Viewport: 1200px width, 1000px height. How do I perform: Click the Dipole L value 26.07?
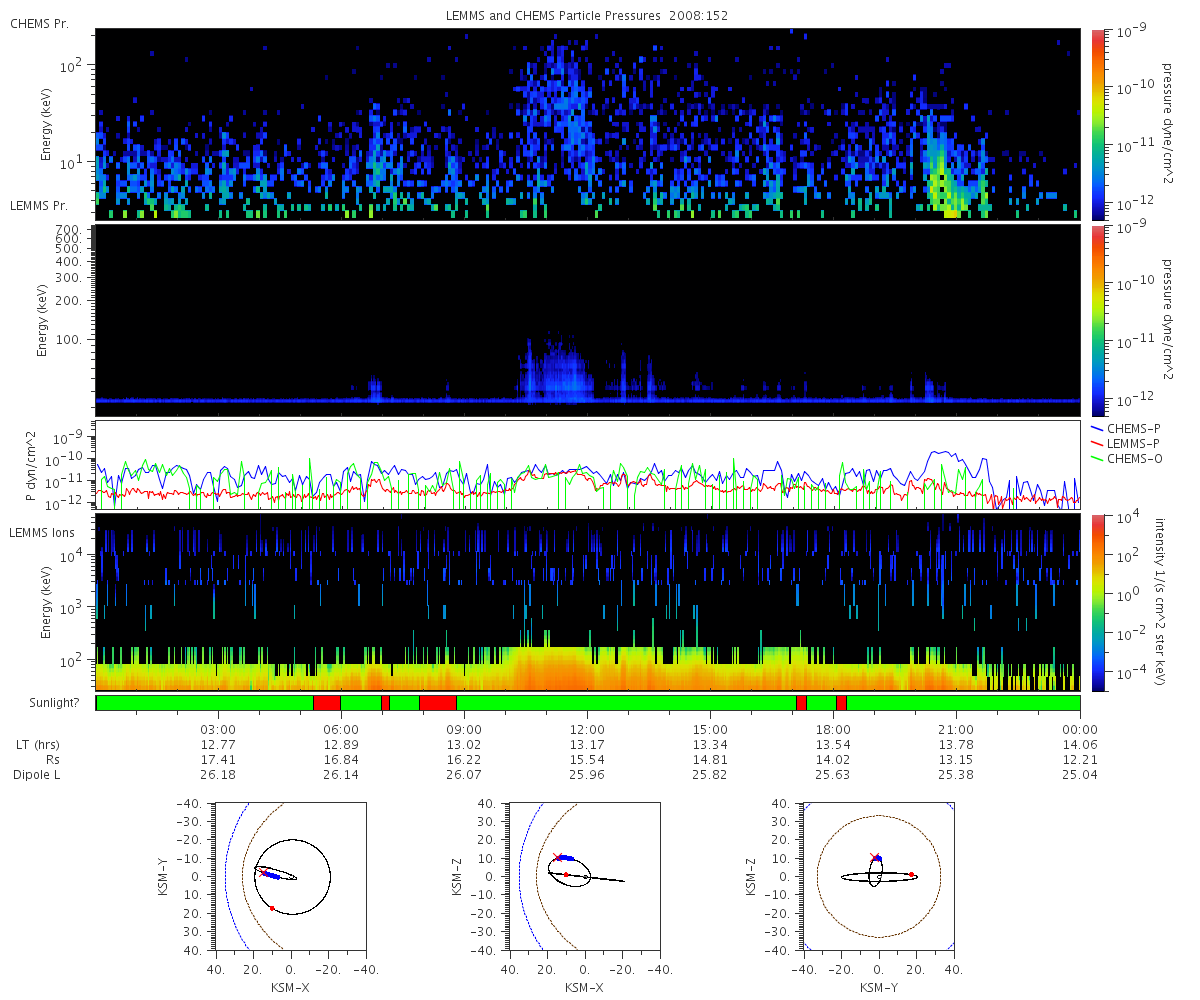(464, 774)
